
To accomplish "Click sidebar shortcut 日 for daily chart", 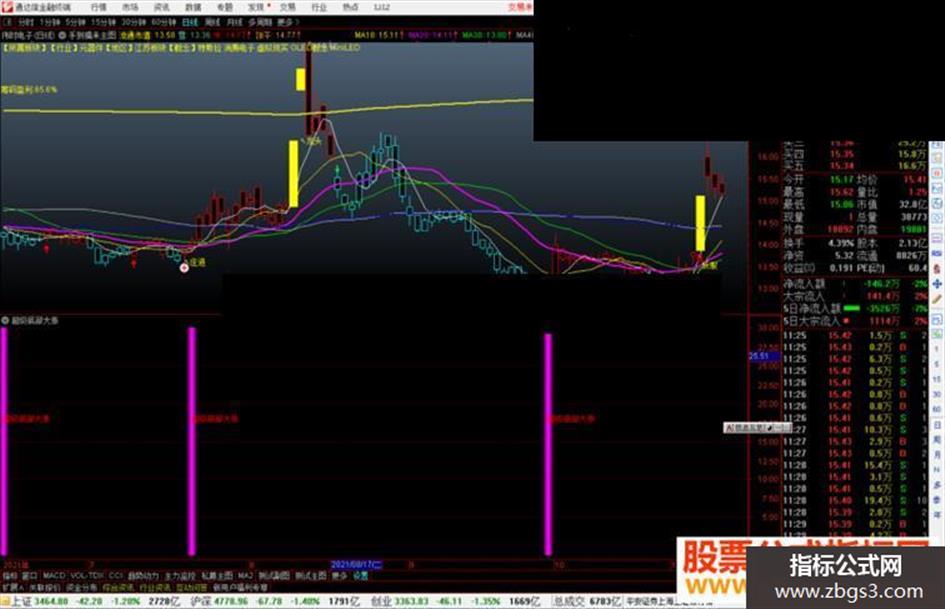I will (x=937, y=425).
